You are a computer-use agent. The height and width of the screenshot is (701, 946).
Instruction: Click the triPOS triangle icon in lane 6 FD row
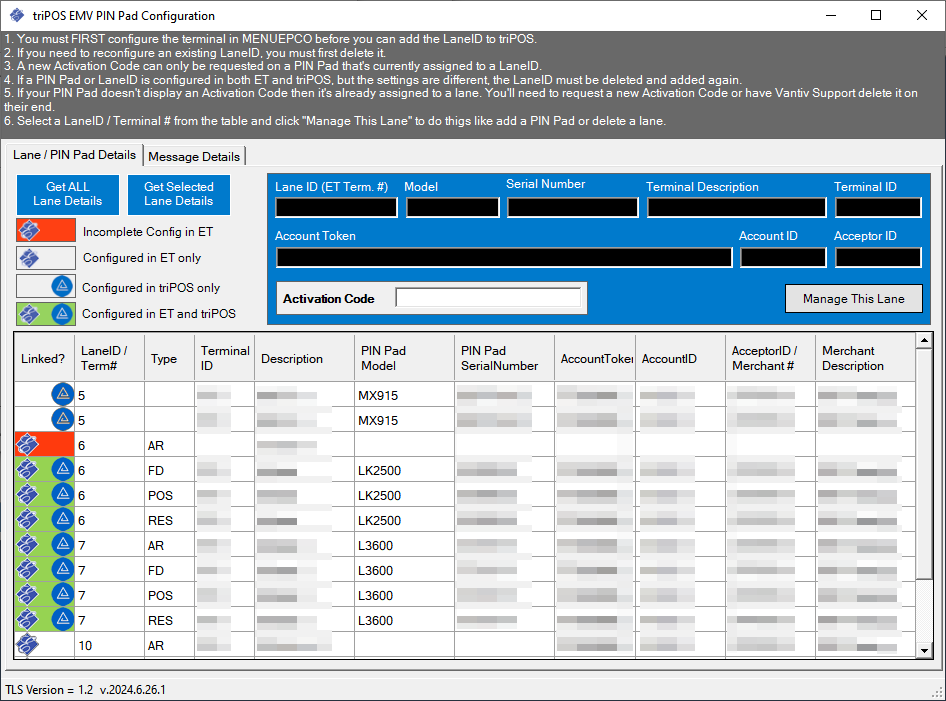tap(63, 469)
